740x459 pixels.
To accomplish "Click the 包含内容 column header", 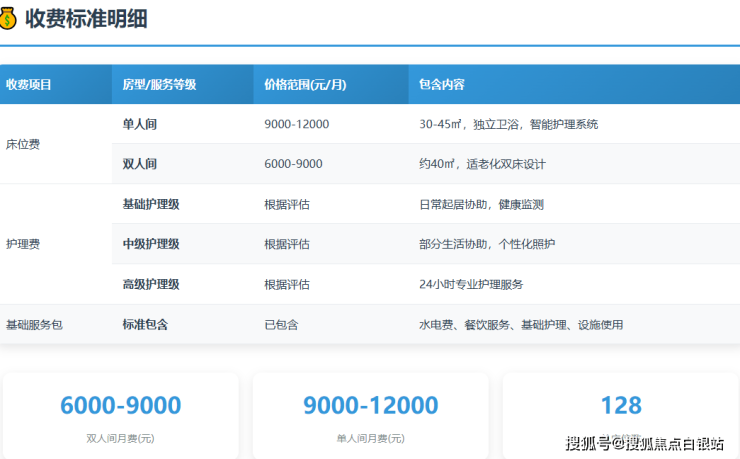I will (x=442, y=85).
